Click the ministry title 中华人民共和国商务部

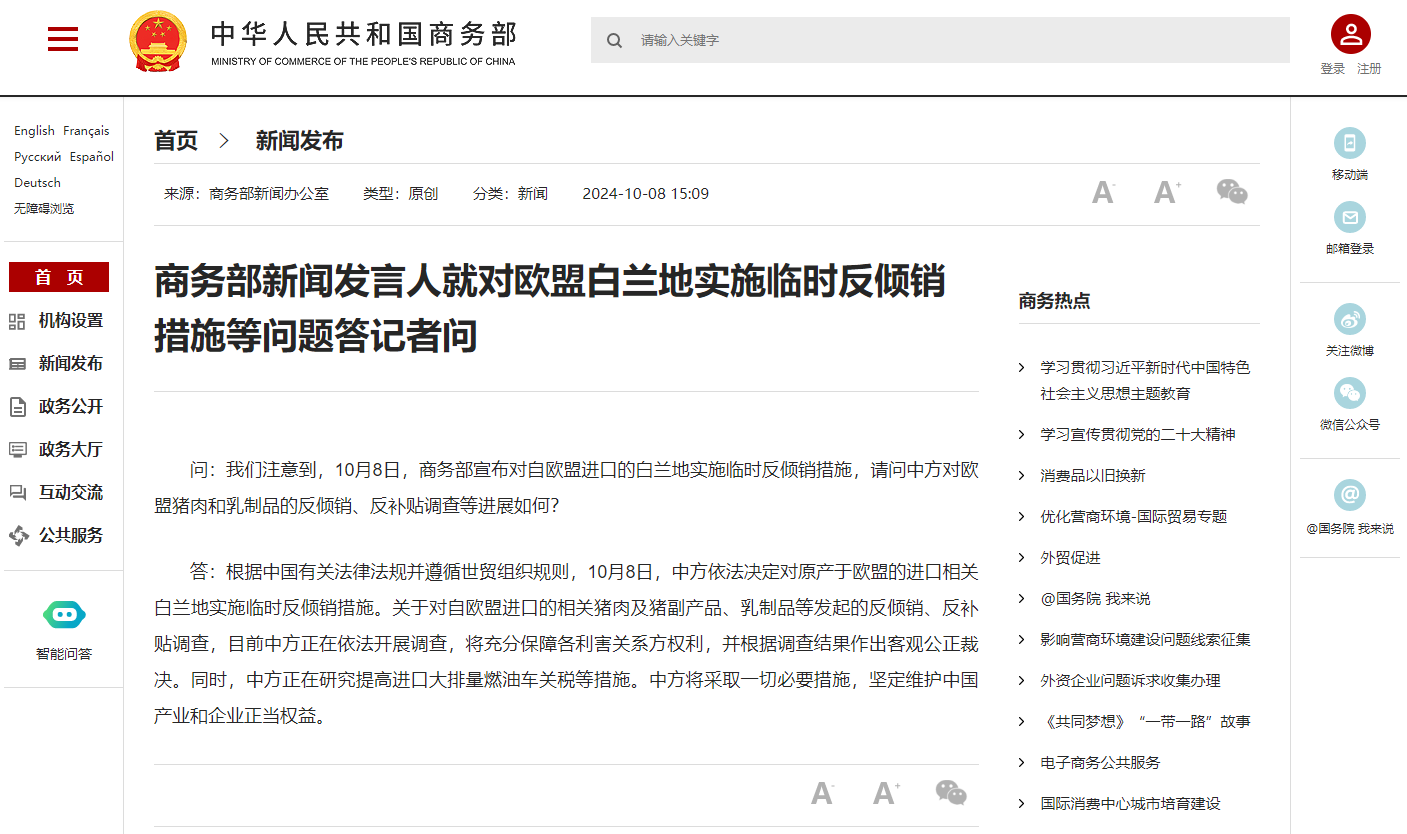tap(364, 34)
